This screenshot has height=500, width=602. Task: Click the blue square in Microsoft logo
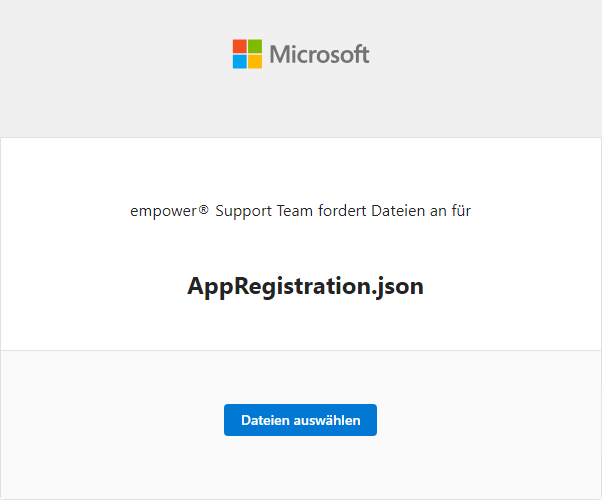pos(240,62)
